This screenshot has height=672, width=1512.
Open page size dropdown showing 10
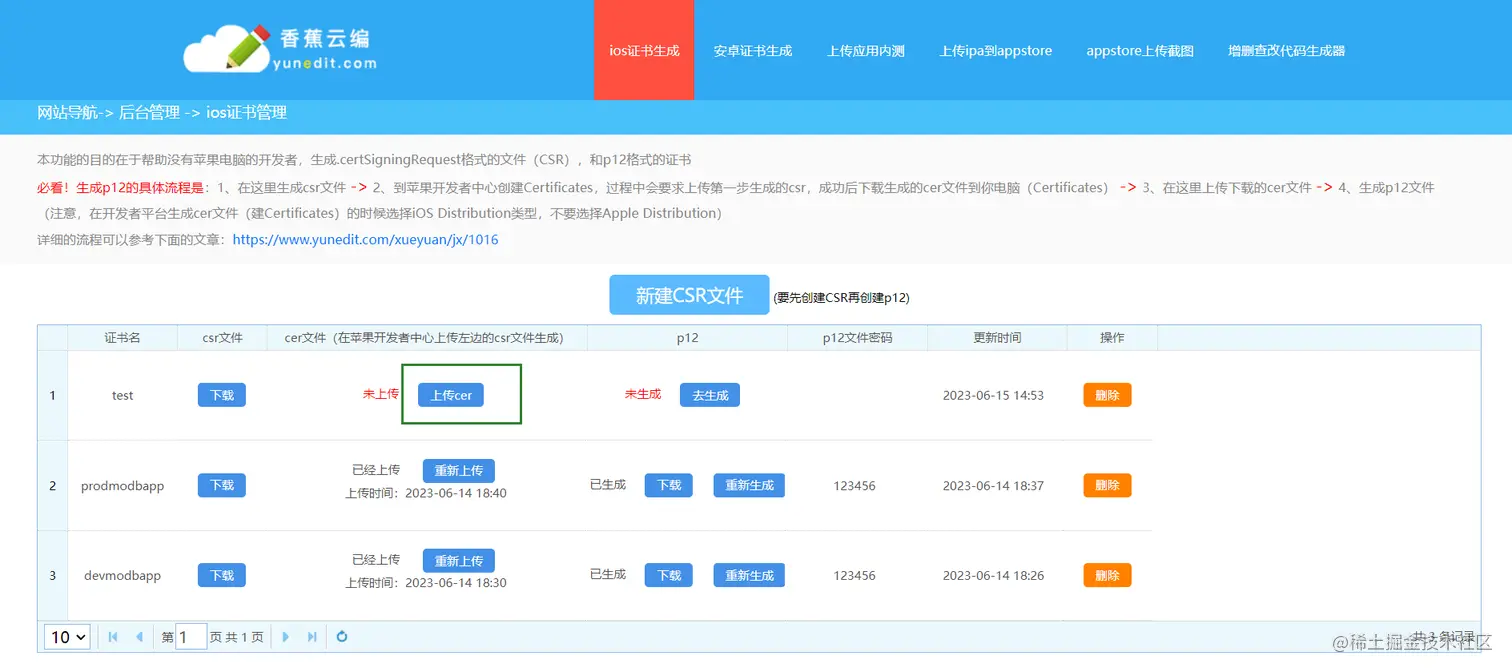tap(68, 637)
